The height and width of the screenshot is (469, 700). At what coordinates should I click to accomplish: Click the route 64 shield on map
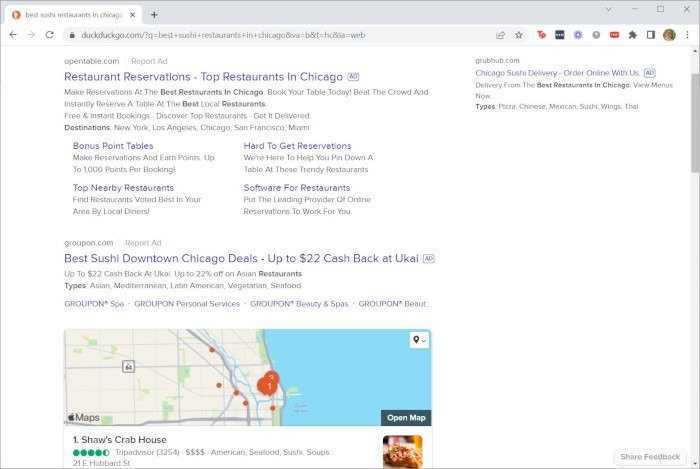(x=129, y=367)
